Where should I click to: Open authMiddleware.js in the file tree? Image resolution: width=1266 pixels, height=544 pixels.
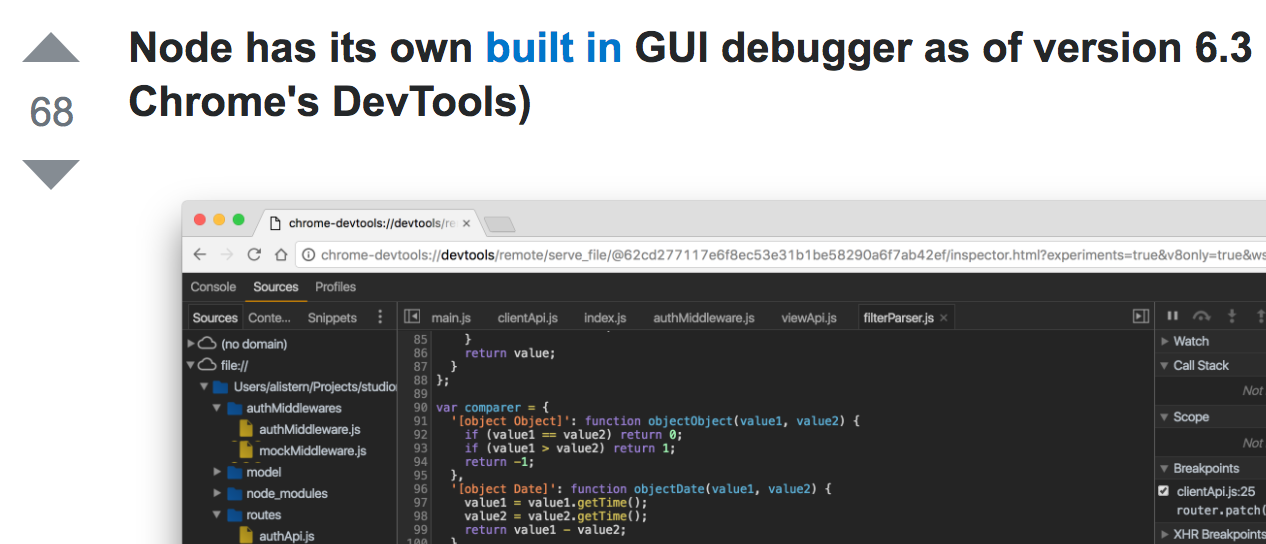coord(309,429)
